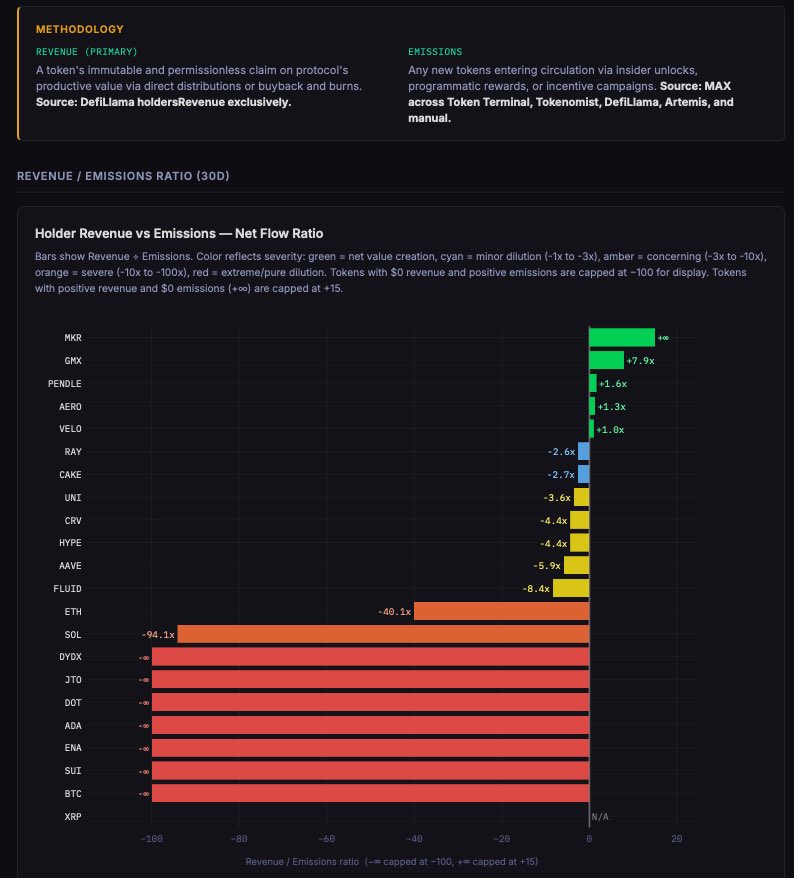
Task: Click the HYPE yellow bar
Action: [x=580, y=543]
